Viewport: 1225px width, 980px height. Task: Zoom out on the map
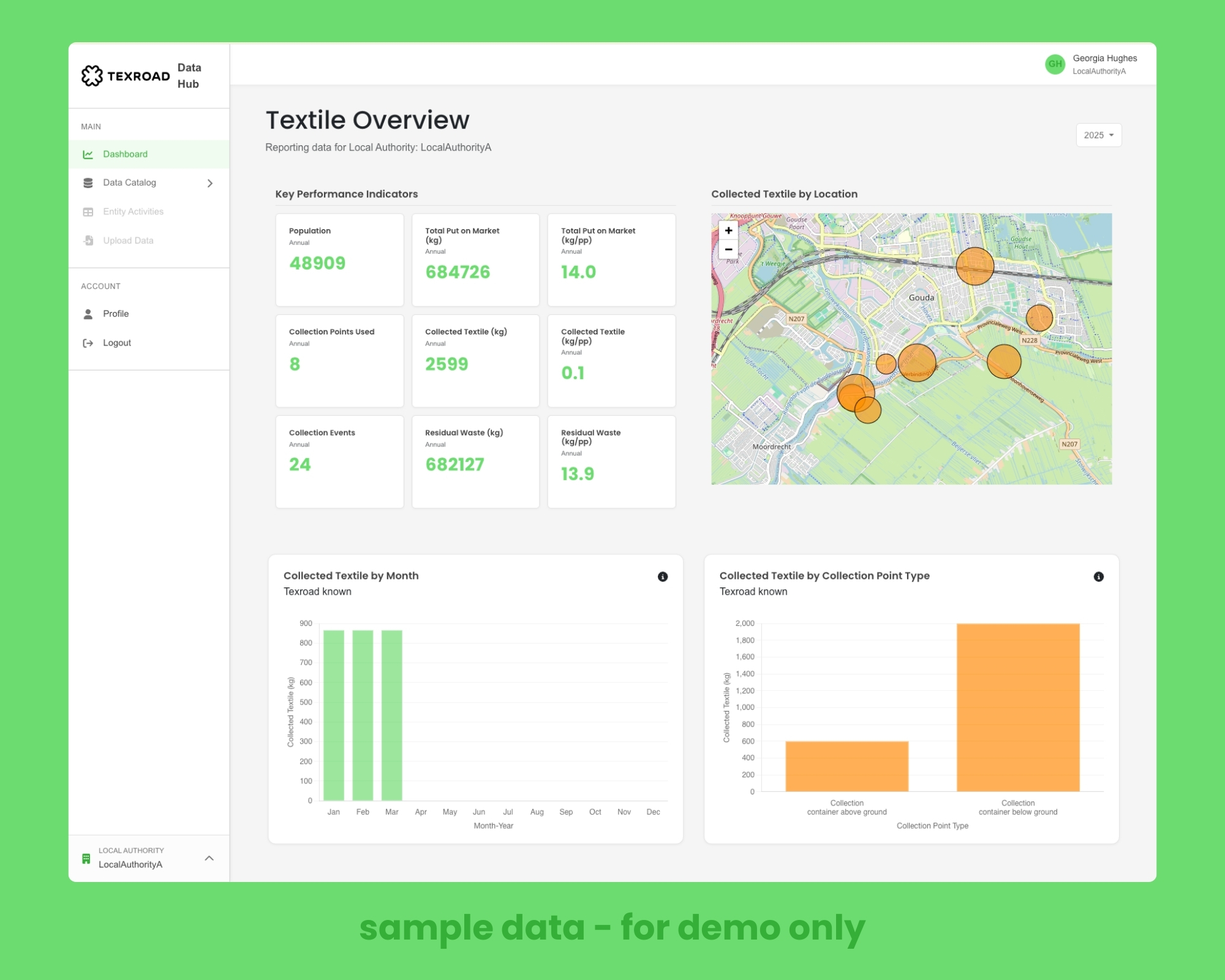click(x=728, y=249)
